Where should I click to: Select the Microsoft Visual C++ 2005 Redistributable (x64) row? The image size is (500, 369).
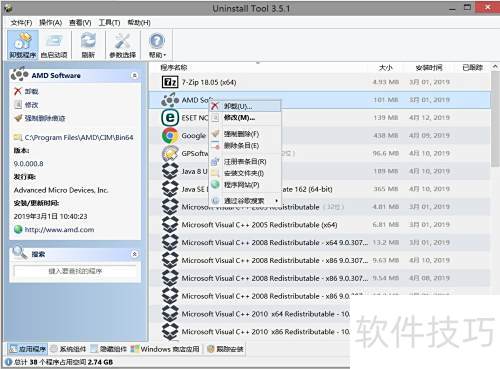(320, 225)
